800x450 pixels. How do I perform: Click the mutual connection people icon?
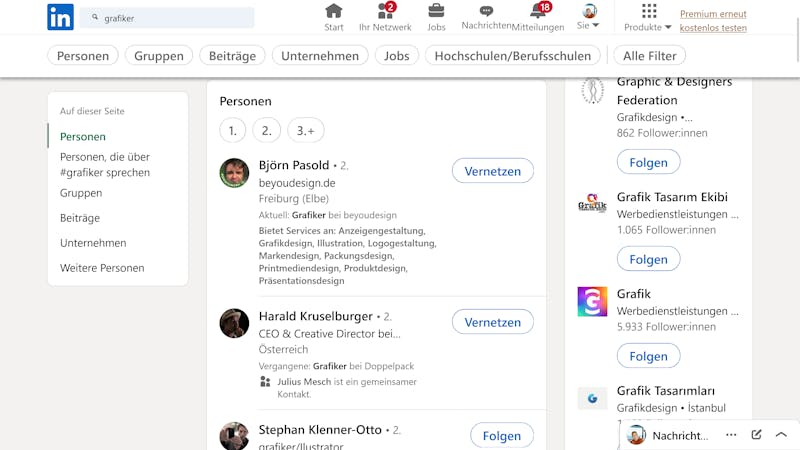pyautogui.click(x=265, y=382)
